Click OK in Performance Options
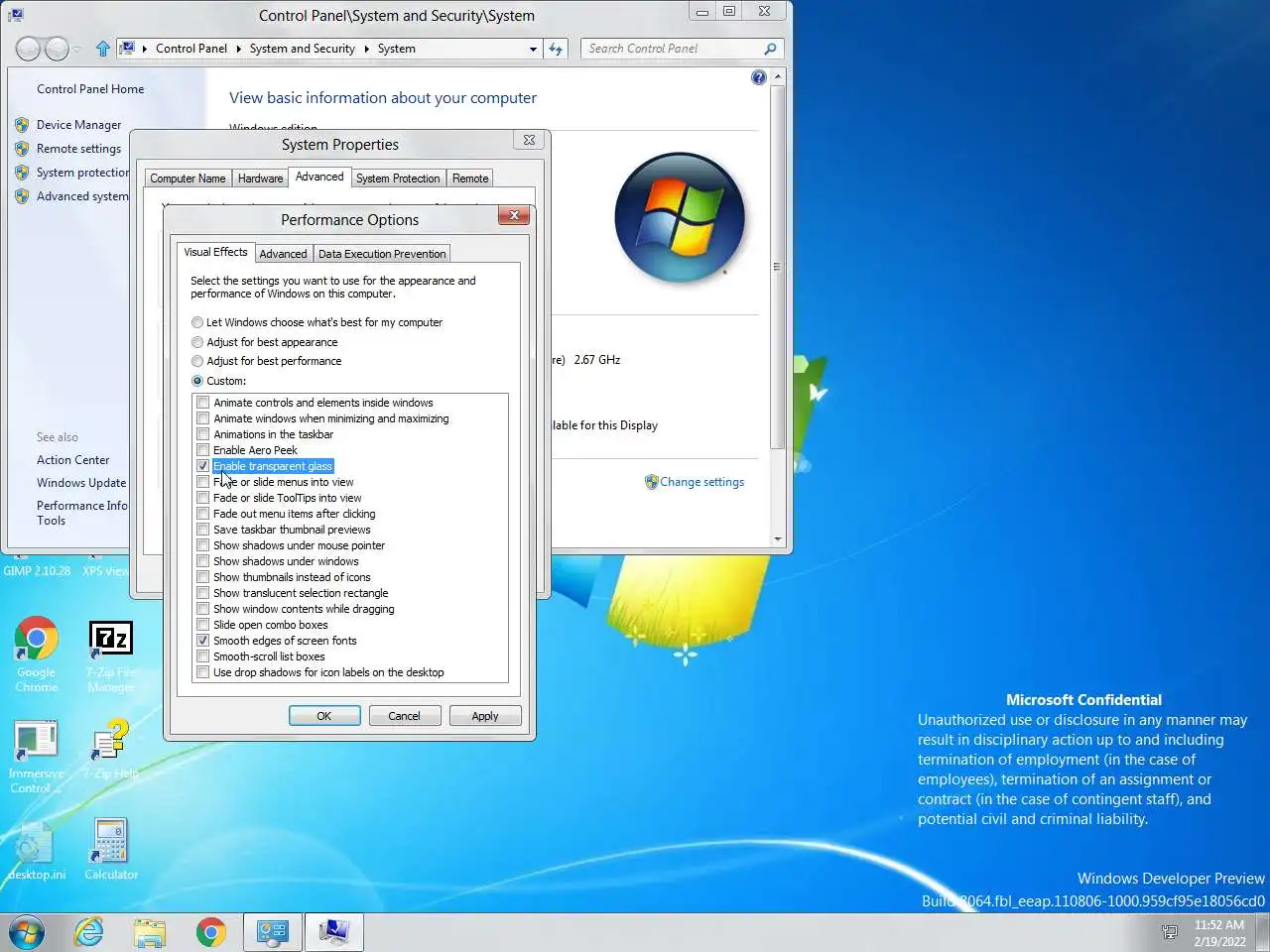Screen dimensions: 1270x952 click(x=324, y=716)
